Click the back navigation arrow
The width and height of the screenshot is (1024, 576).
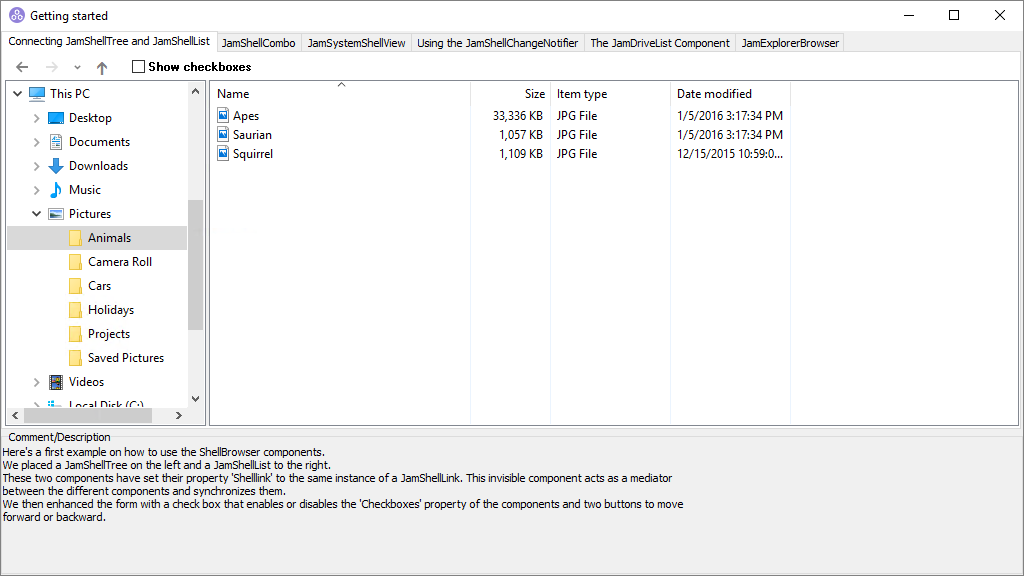click(x=22, y=67)
